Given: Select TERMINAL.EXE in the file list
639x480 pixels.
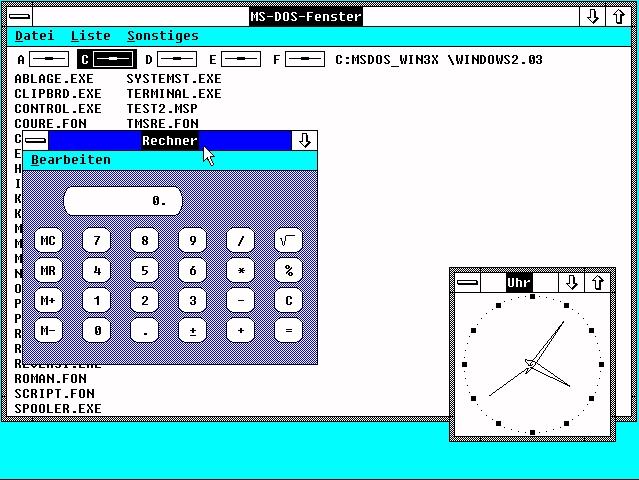Looking at the screenshot, I should [x=174, y=93].
